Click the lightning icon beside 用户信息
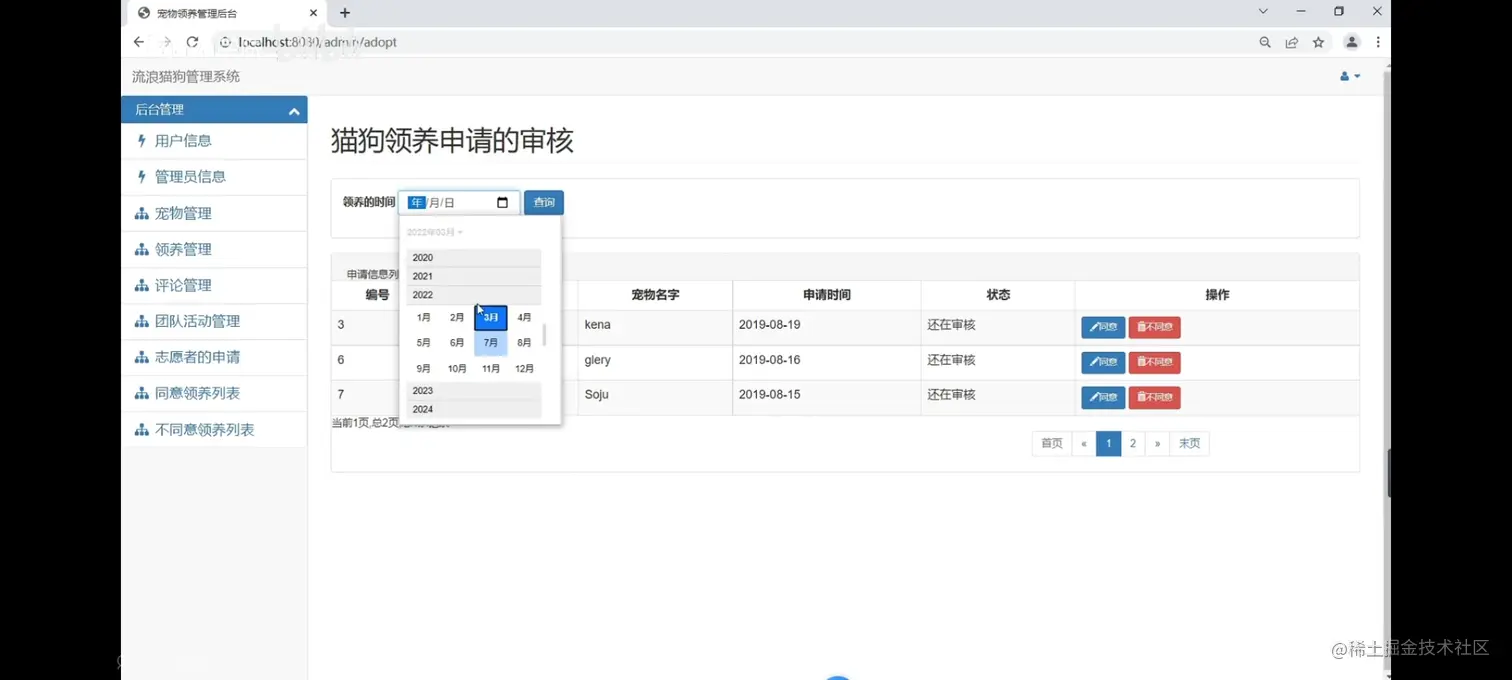This screenshot has width=1512, height=680. [142, 141]
